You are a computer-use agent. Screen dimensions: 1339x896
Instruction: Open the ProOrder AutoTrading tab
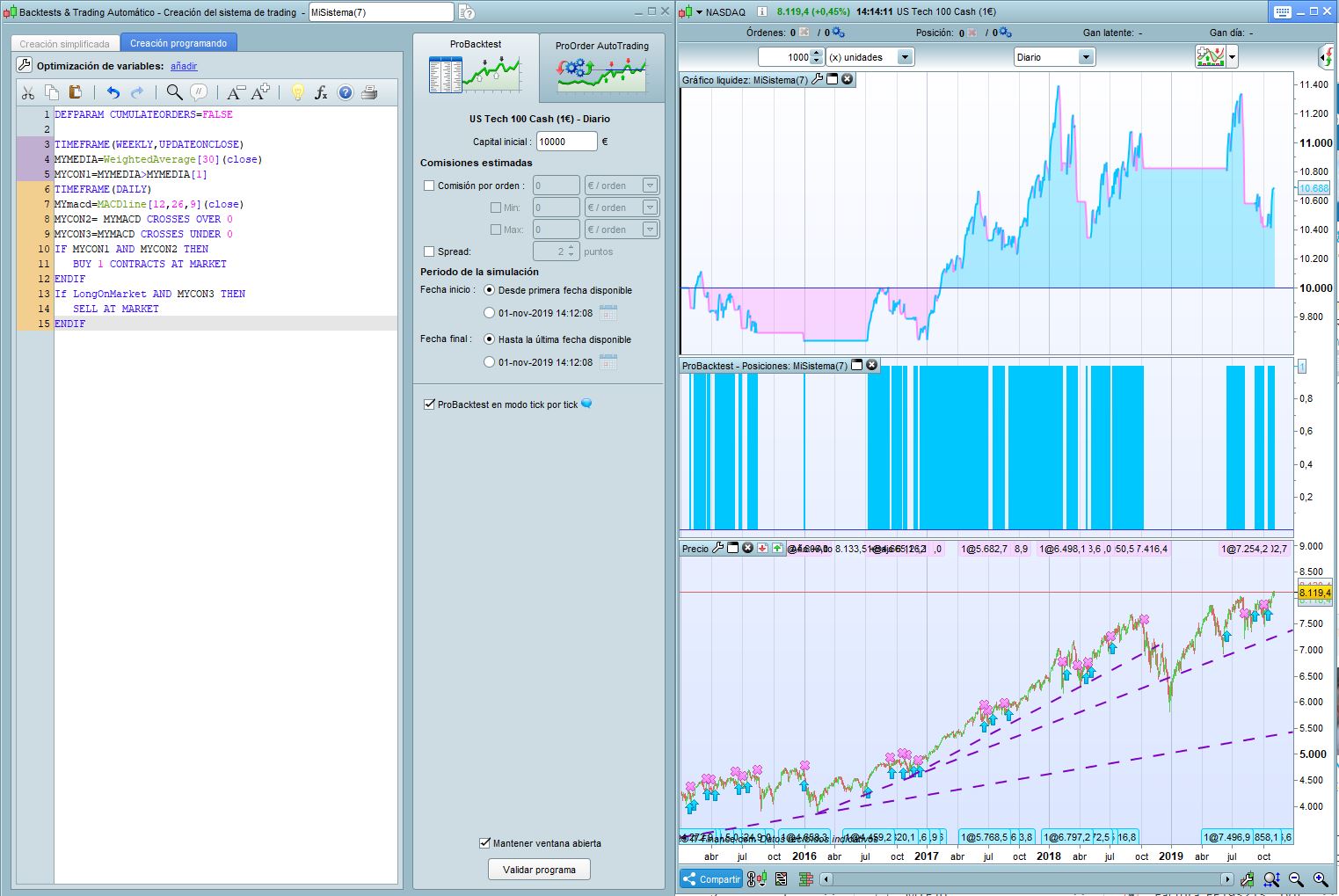[601, 68]
